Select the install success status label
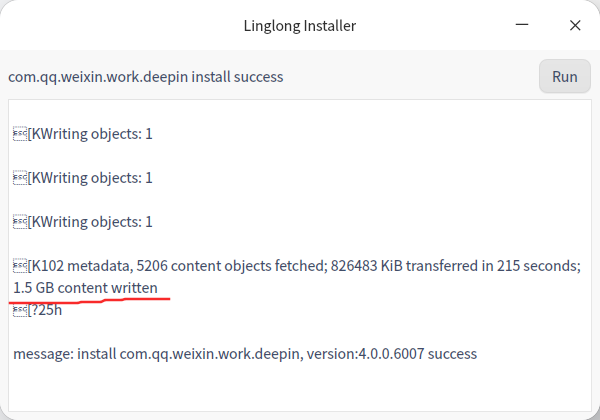This screenshot has height=420, width=600. pyautogui.click(x=146, y=76)
